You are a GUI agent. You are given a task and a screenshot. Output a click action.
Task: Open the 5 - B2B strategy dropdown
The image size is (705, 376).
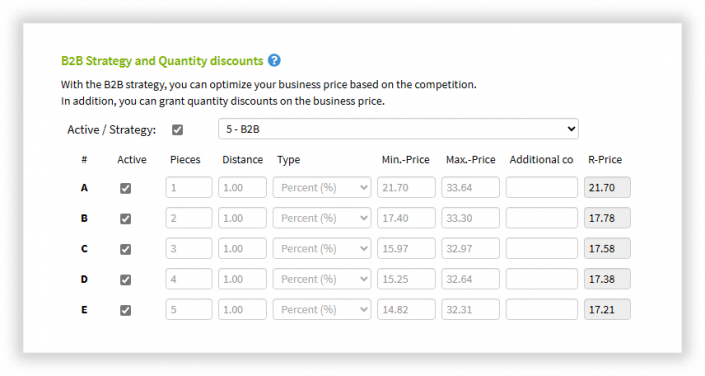tap(398, 129)
